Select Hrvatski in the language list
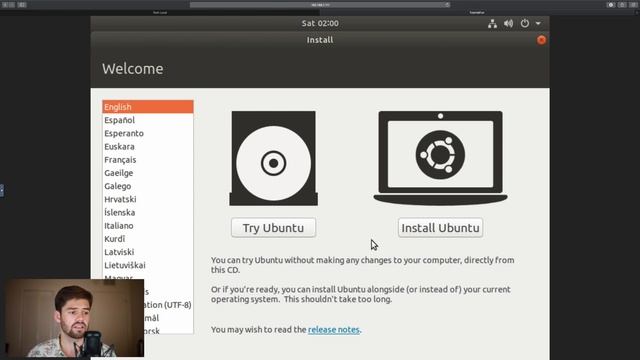The image size is (640, 360). (x=148, y=199)
